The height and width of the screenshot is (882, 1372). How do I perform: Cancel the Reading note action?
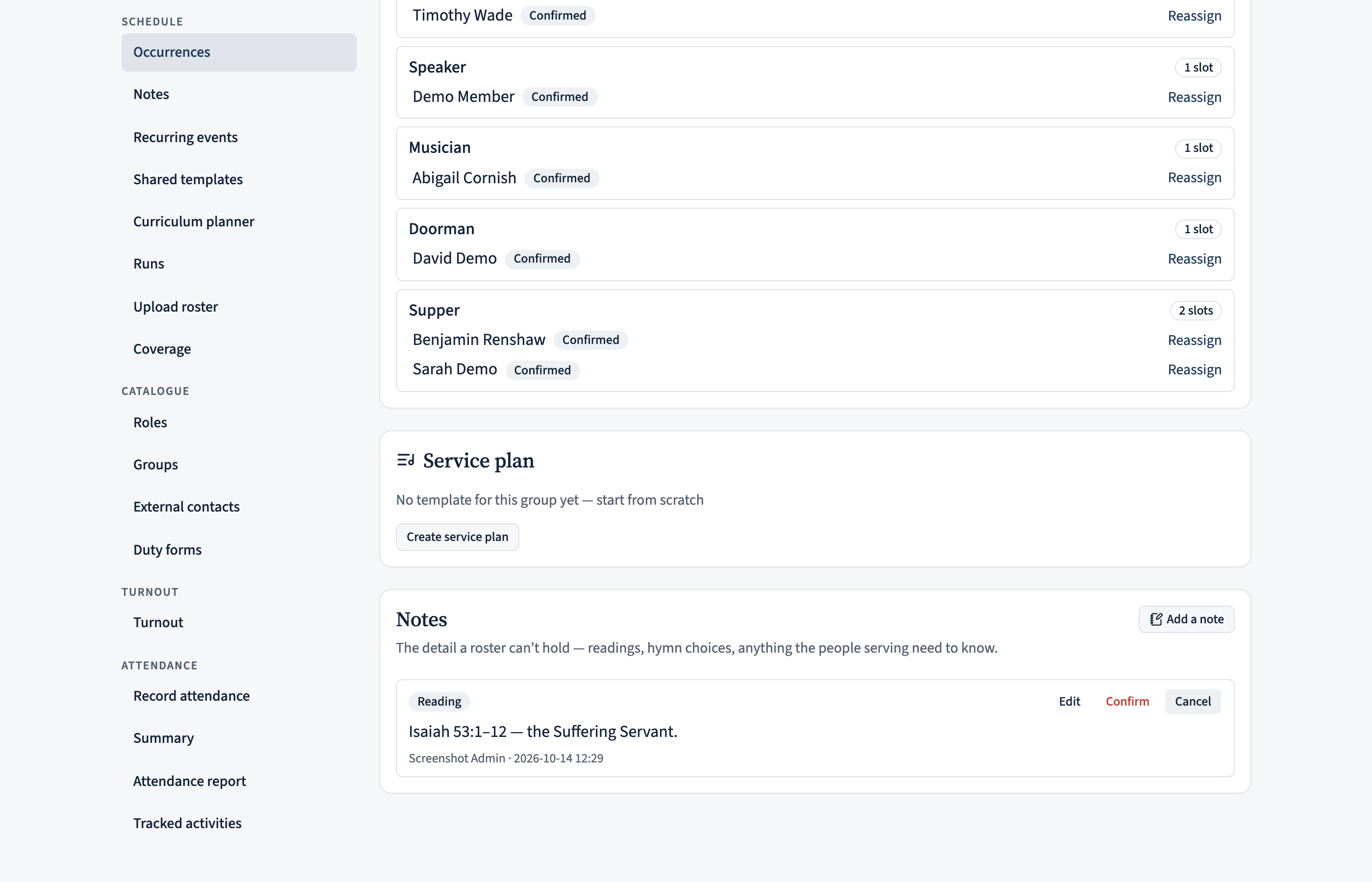point(1193,702)
